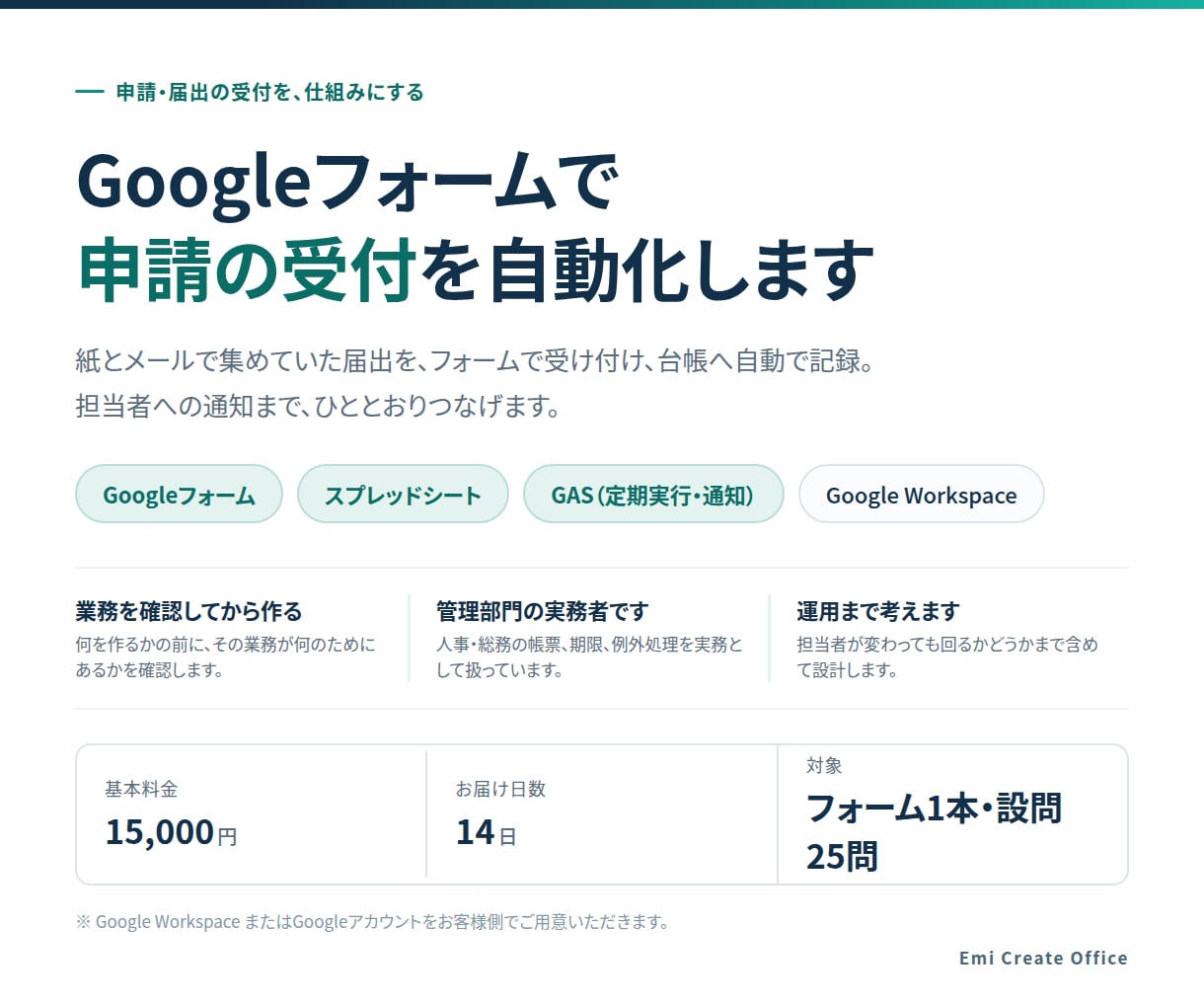Viewport: 1204px width, 1003px height.
Task: Click the スプレッドシート pill tag
Action: [403, 494]
